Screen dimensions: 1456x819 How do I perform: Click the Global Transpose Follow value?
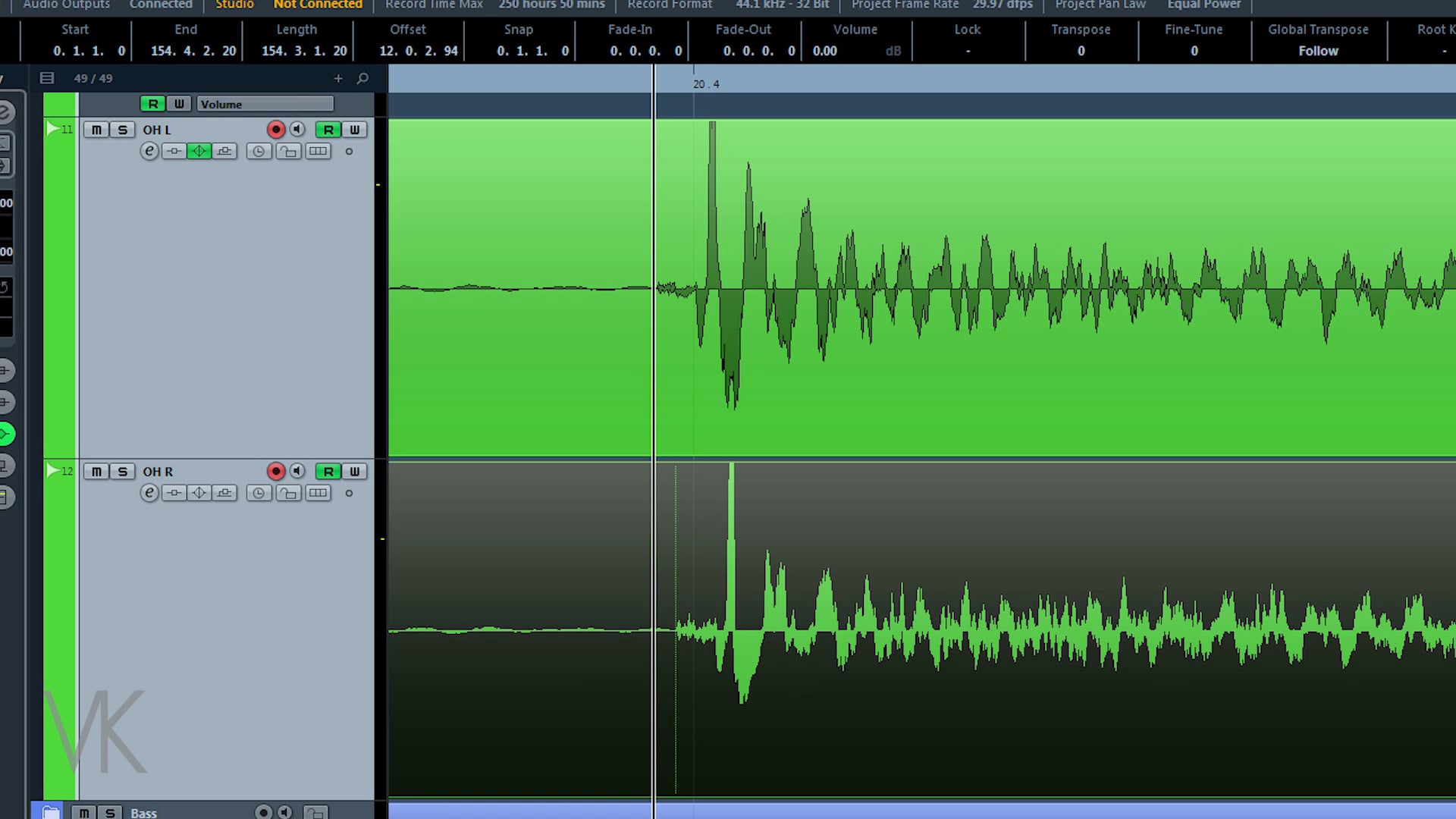(1318, 51)
